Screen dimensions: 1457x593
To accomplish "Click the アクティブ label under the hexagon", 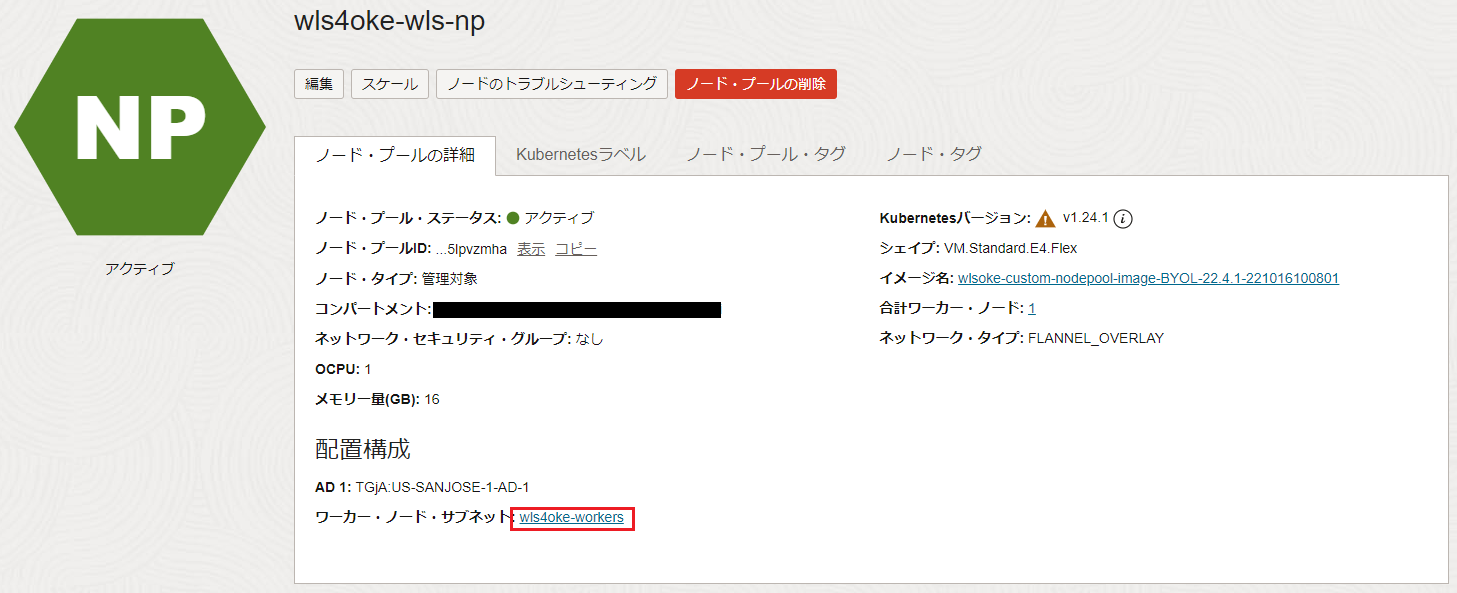I will [140, 268].
